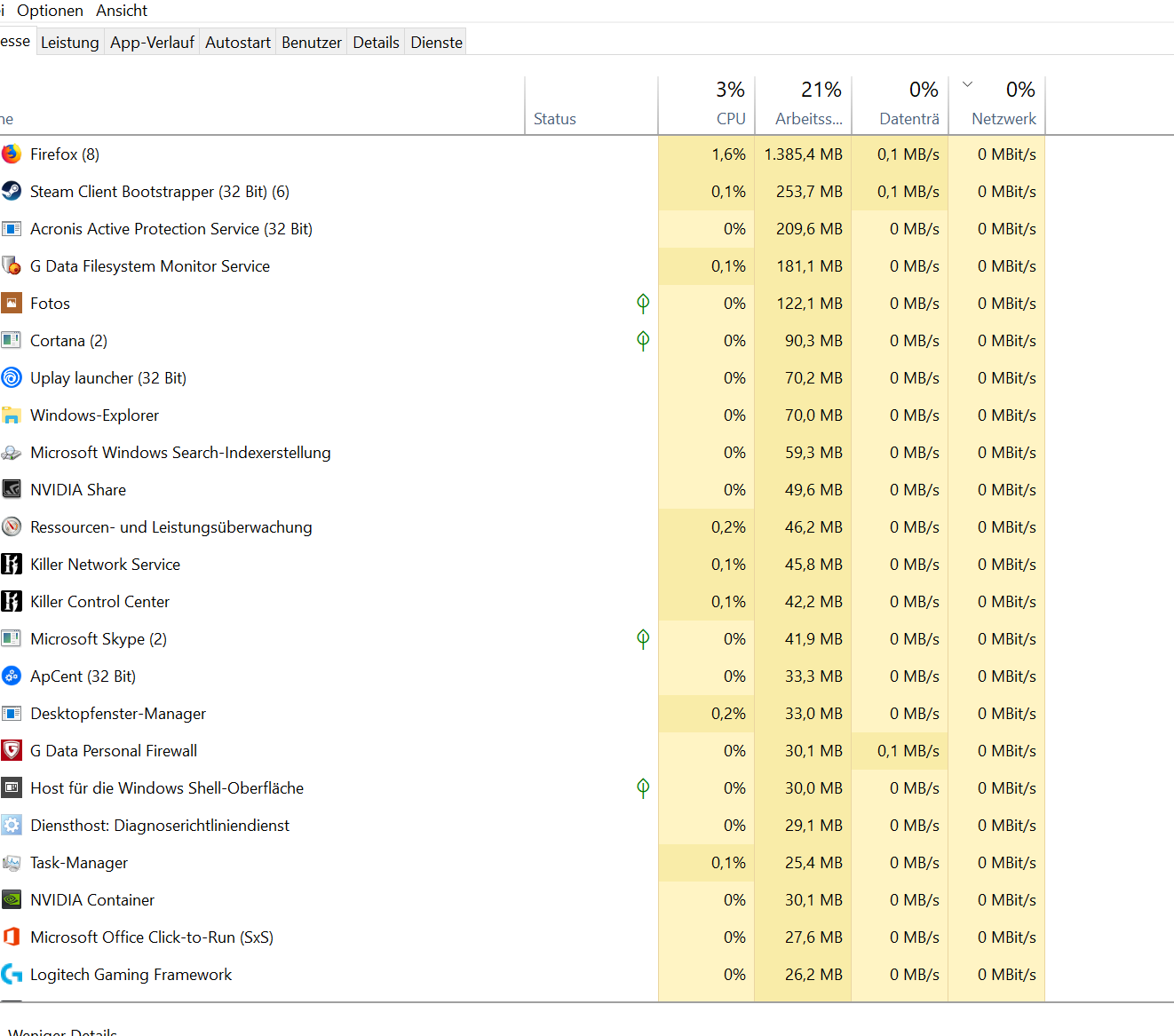Click the Windows-Explorer folder icon

(12, 415)
